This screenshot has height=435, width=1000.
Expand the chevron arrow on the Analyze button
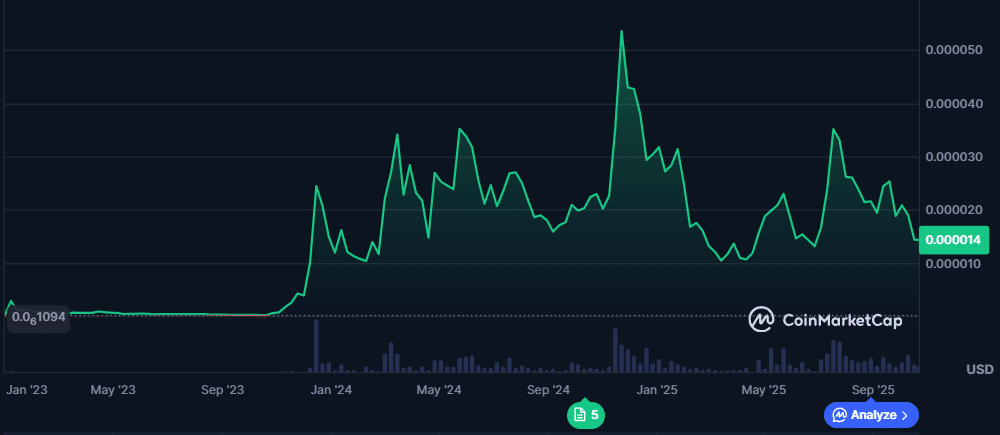[905, 414]
